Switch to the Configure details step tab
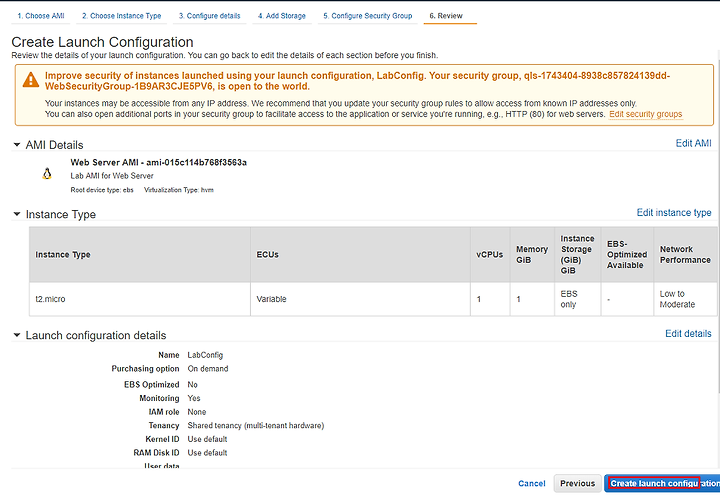Image resolution: width=720 pixels, height=503 pixels. [209, 16]
